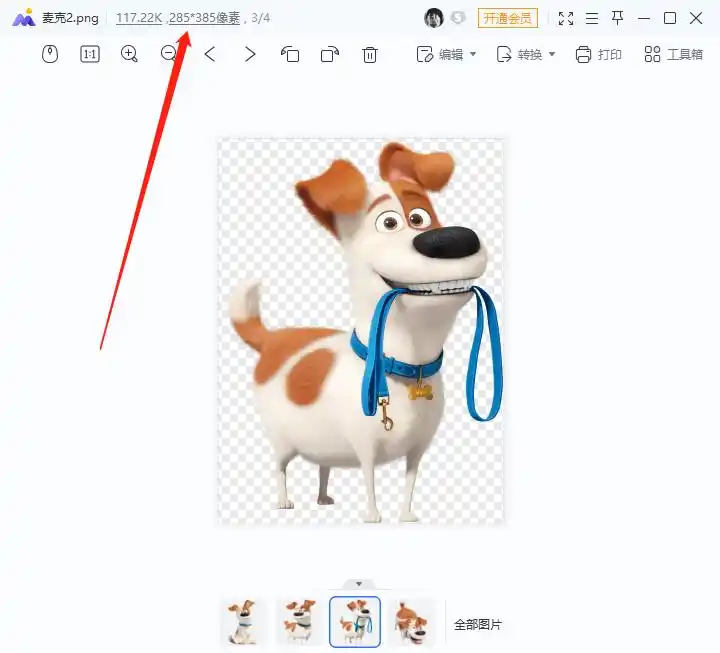The width and height of the screenshot is (720, 653).
Task: Enter fullscreen view mode
Action: 566,18
